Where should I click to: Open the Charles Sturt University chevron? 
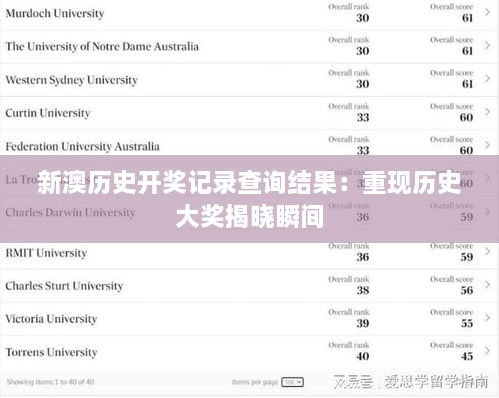[x=488, y=285]
